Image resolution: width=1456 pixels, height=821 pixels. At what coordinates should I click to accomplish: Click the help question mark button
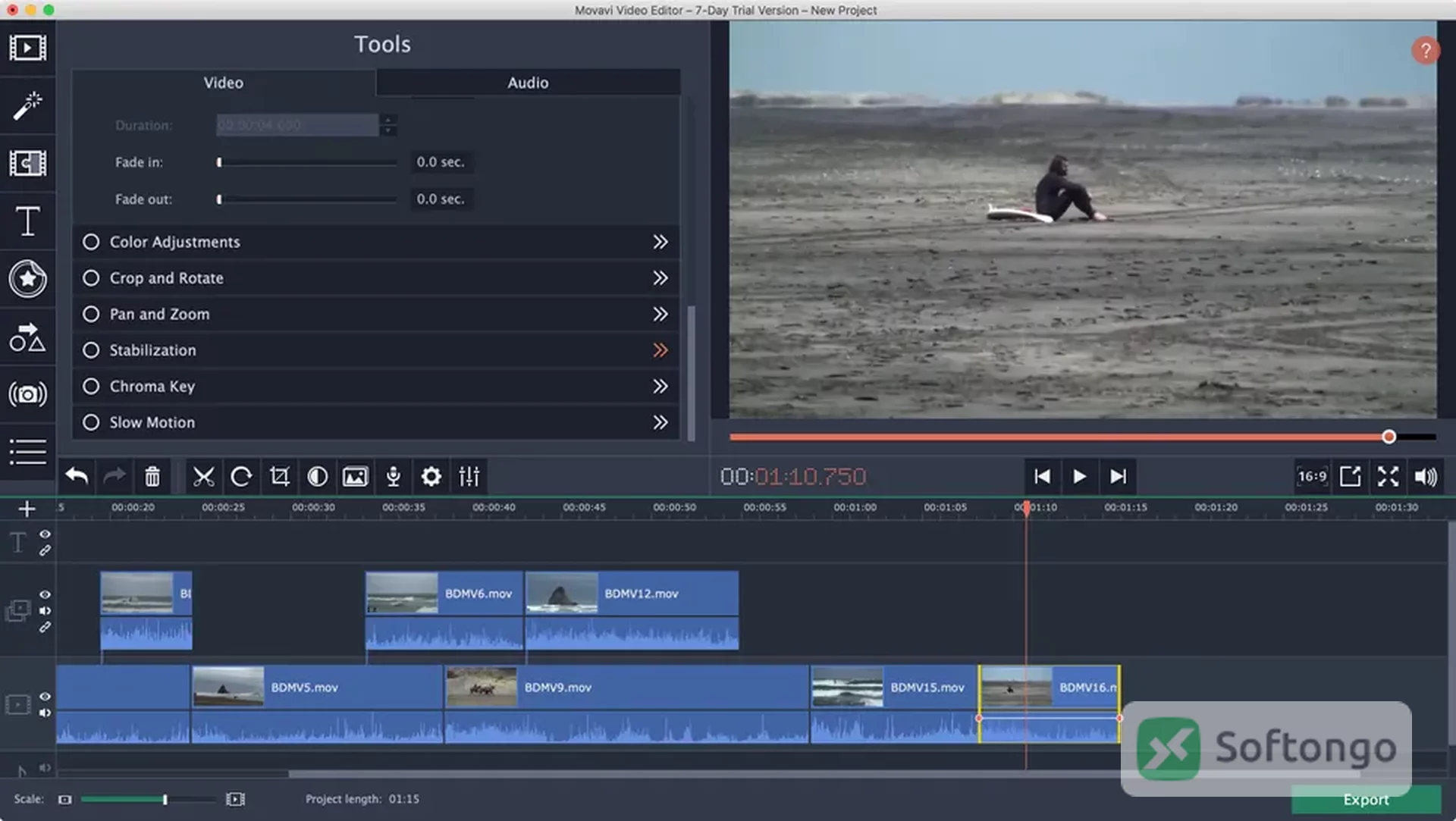click(1425, 51)
